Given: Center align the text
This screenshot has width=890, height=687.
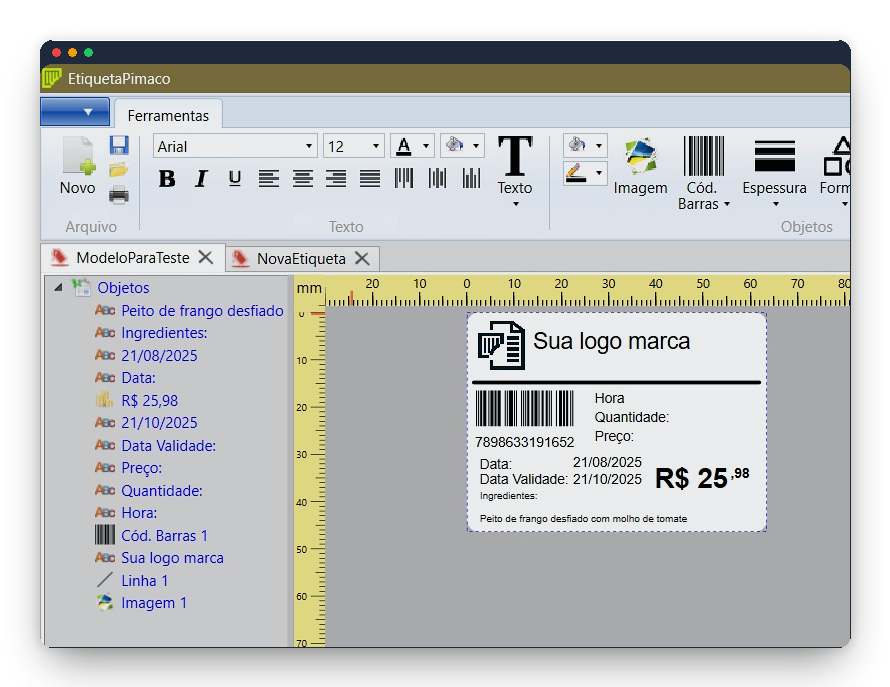Looking at the screenshot, I should coord(303,179).
